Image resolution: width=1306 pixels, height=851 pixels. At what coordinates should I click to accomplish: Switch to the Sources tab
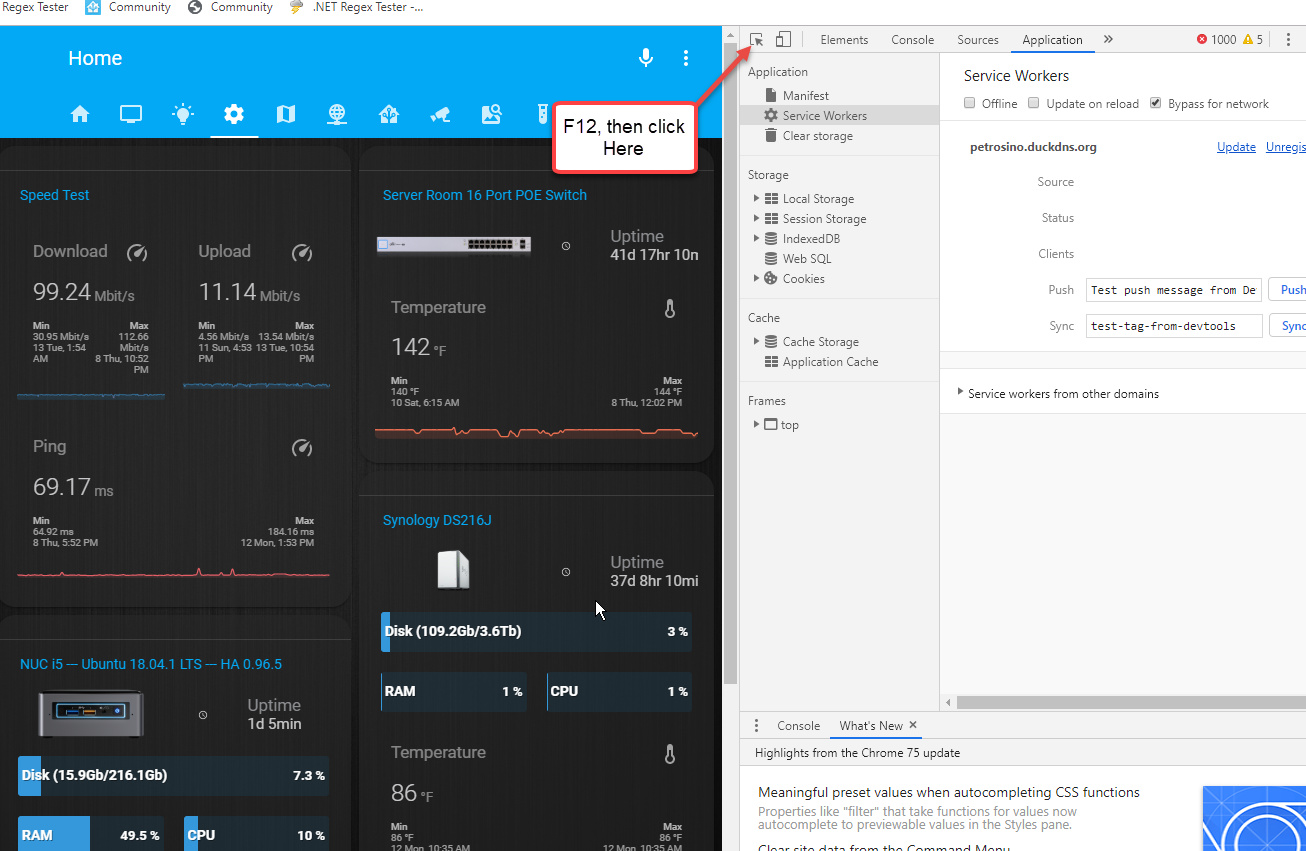pyautogui.click(x=978, y=40)
